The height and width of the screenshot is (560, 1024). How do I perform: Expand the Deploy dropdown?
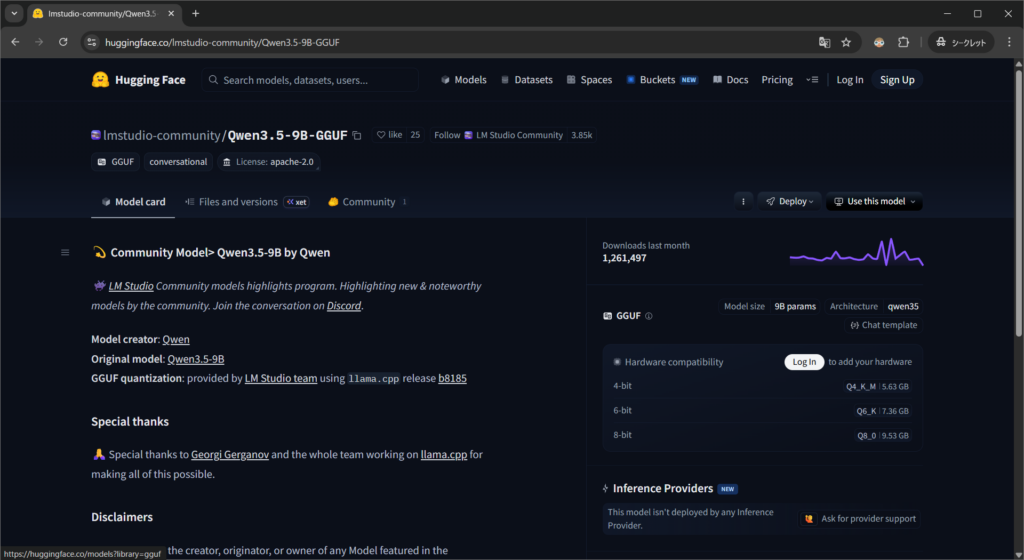[789, 201]
